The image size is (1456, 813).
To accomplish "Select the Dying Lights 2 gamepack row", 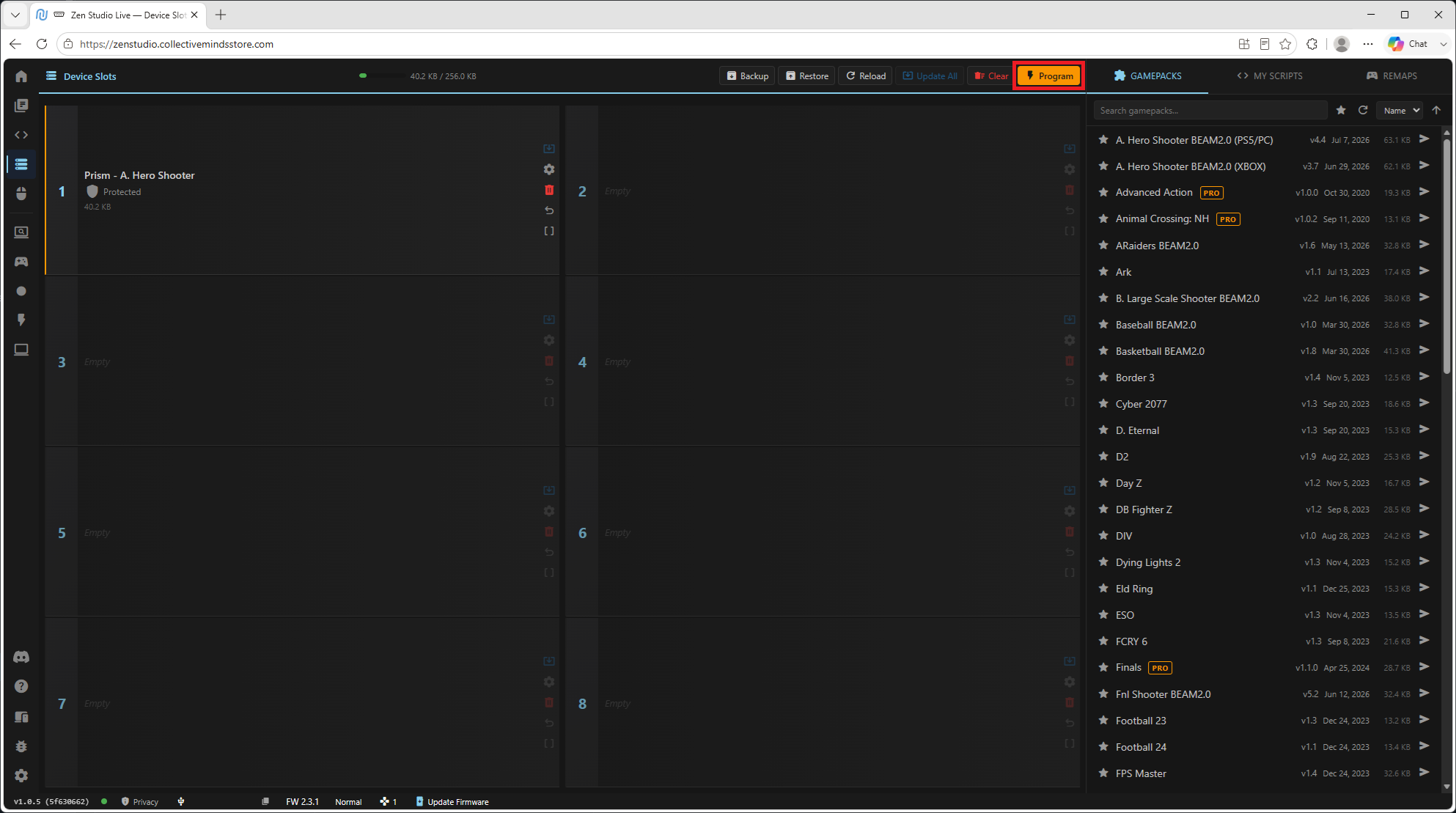I will [x=1265, y=562].
